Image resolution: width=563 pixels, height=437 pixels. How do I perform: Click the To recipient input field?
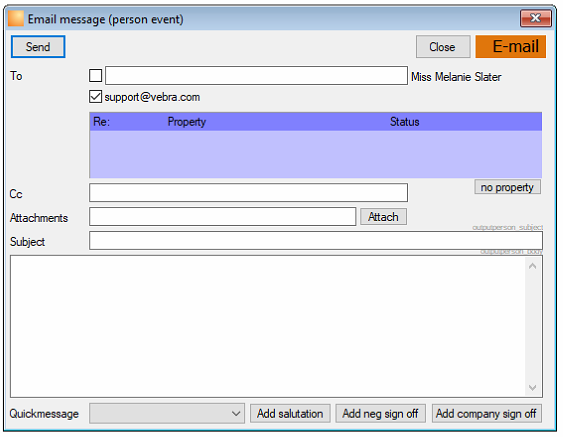pos(256,75)
